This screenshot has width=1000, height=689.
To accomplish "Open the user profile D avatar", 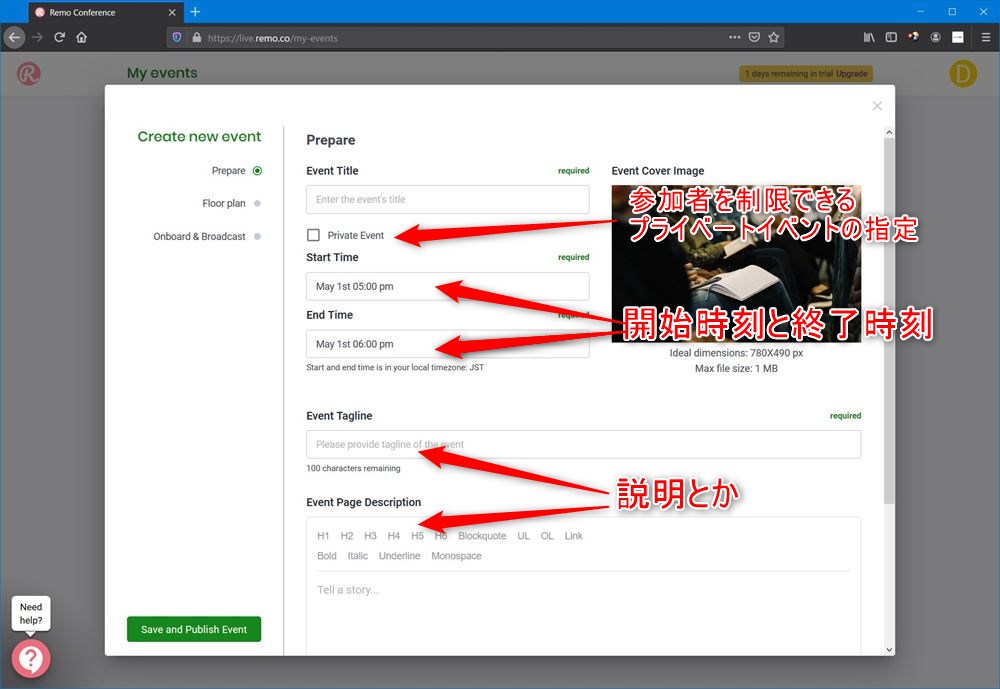I will (x=962, y=73).
